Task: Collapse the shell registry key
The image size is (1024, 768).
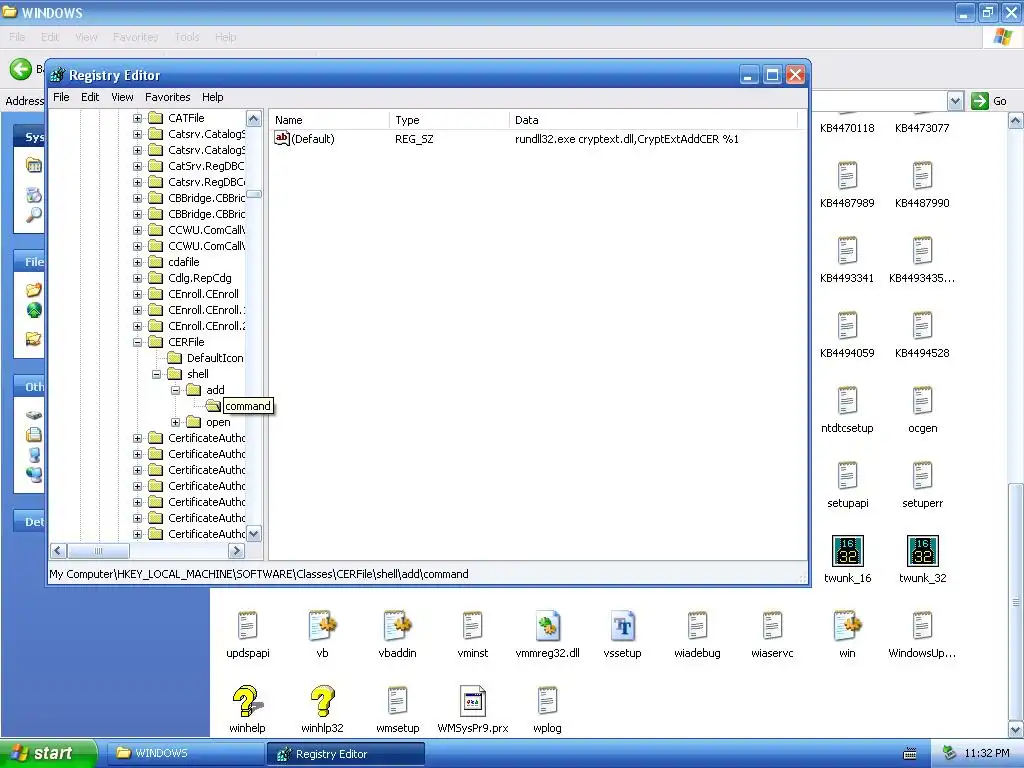Action: (156, 374)
